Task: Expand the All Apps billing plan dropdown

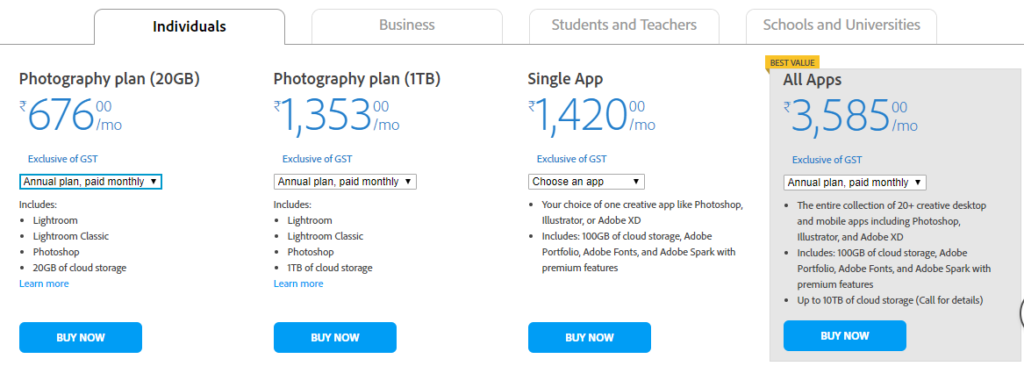Action: click(855, 182)
